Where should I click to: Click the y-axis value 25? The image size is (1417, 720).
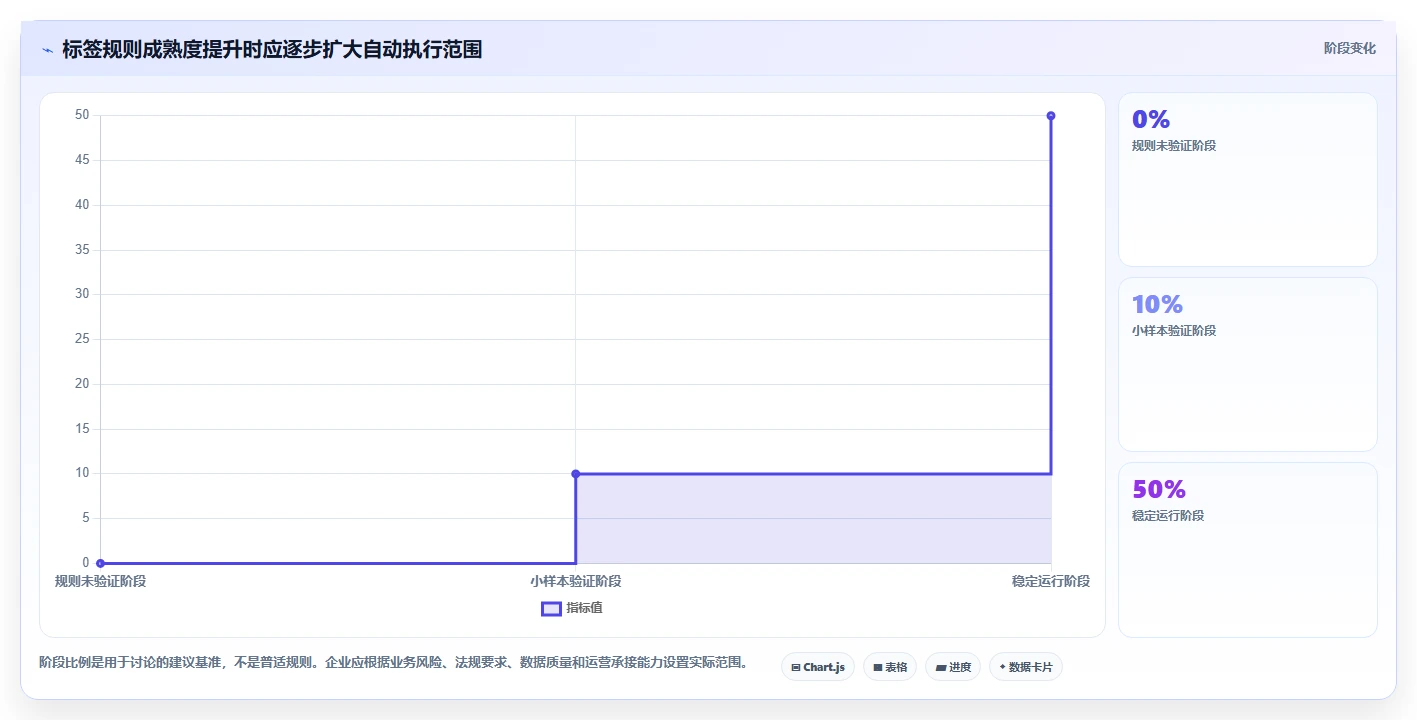click(82, 339)
